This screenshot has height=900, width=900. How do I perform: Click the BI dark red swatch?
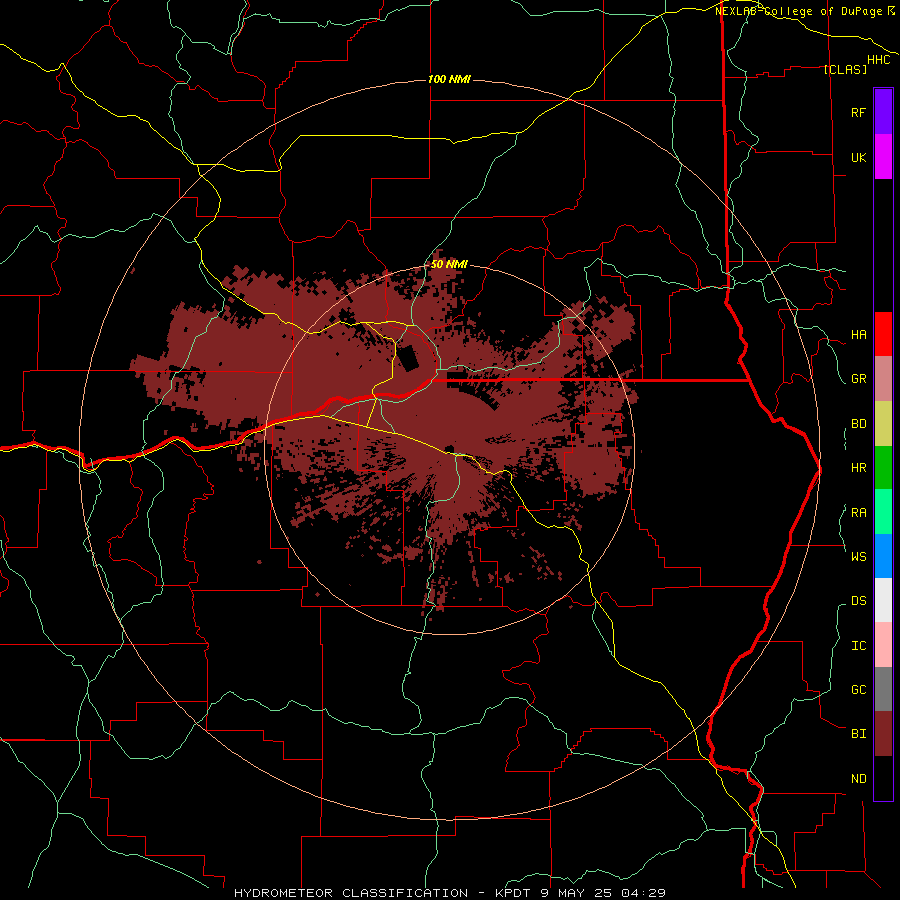[x=883, y=734]
